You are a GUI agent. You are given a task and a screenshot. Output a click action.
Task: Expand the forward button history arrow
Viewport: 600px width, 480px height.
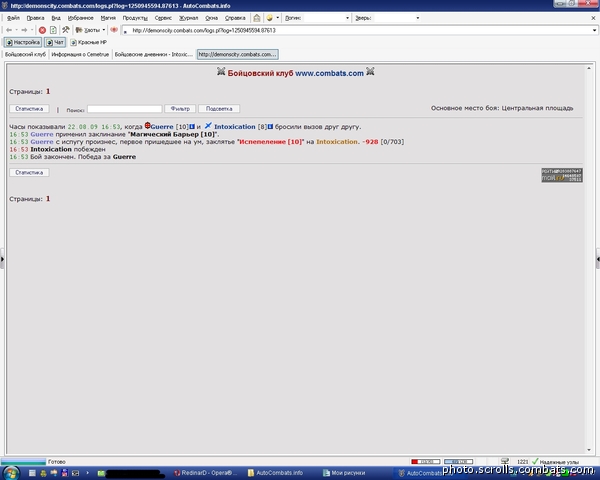[x=32, y=30]
